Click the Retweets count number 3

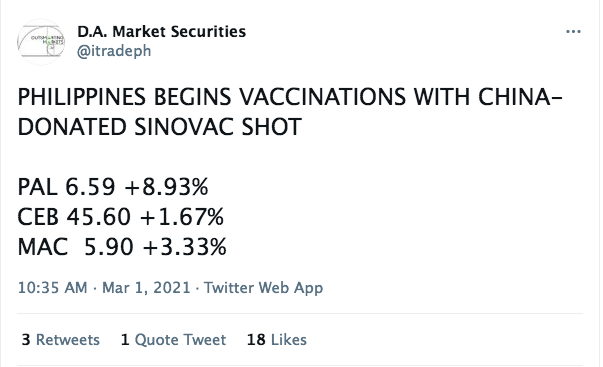click(x=26, y=340)
